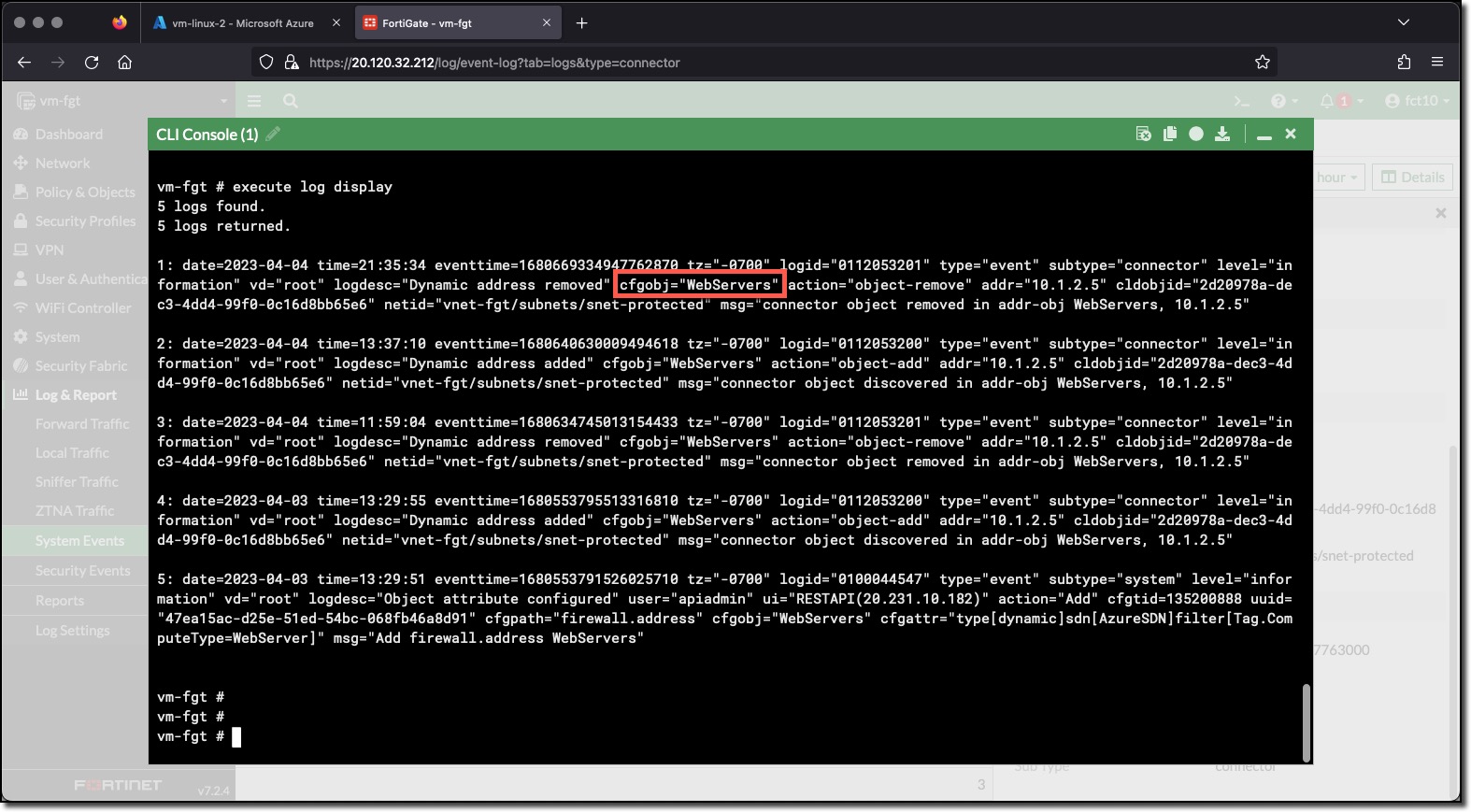Show site security lock information
Screen dimensions: 1471x812
[291, 63]
